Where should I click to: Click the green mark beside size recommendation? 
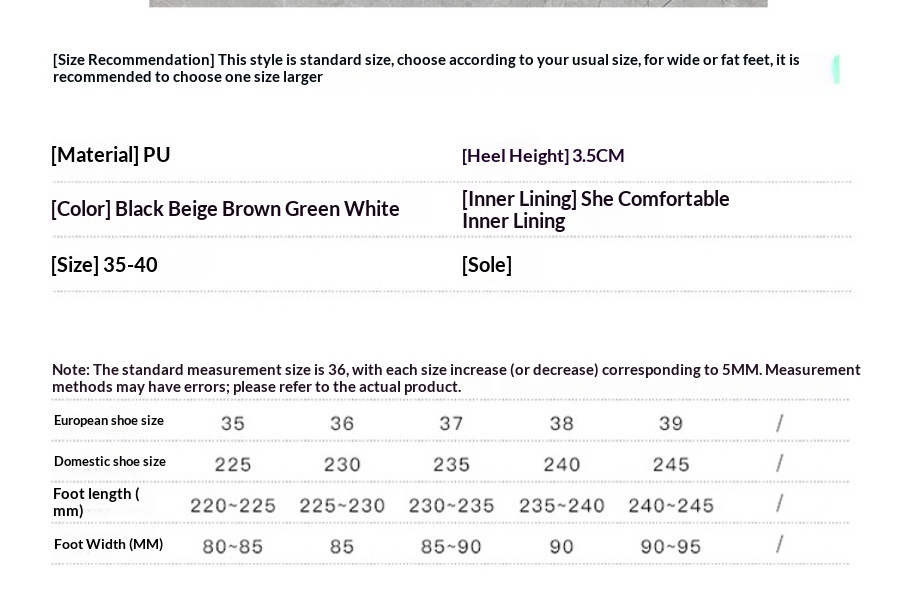[x=836, y=69]
